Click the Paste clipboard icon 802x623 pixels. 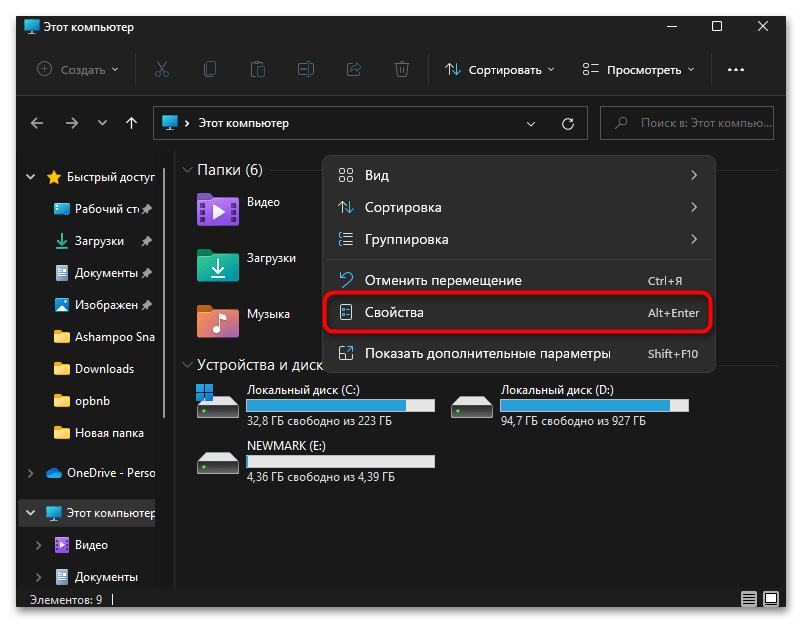click(x=258, y=69)
